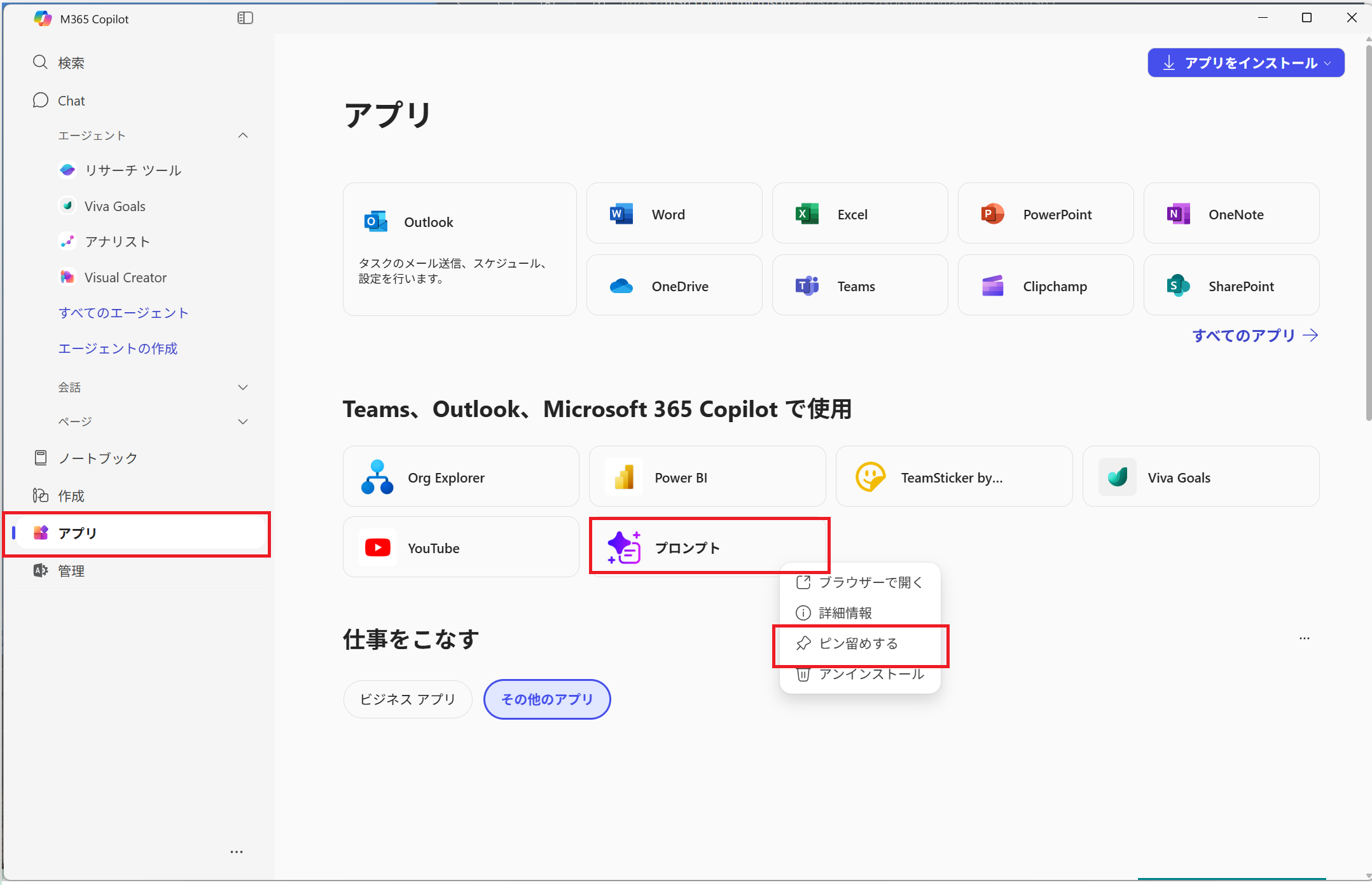Launch Word from the apps grid
1372x885 pixels.
click(x=668, y=214)
